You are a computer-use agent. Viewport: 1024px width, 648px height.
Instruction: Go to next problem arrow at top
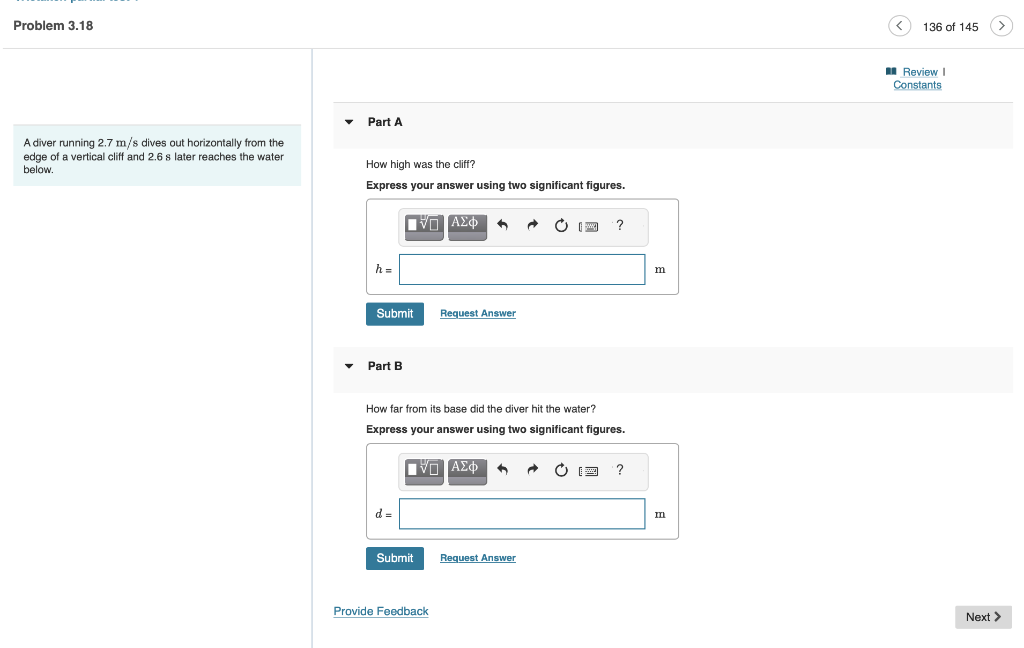pos(1001,26)
